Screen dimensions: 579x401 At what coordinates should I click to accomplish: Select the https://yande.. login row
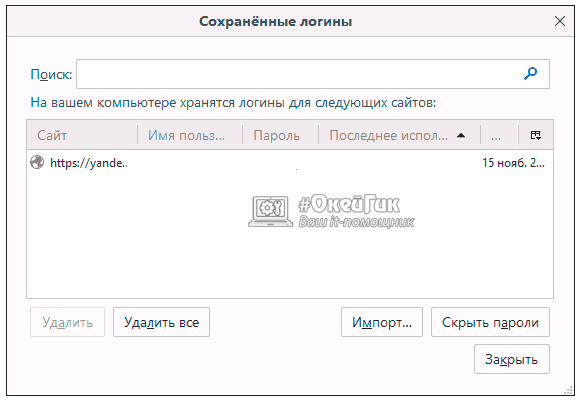tap(290, 162)
